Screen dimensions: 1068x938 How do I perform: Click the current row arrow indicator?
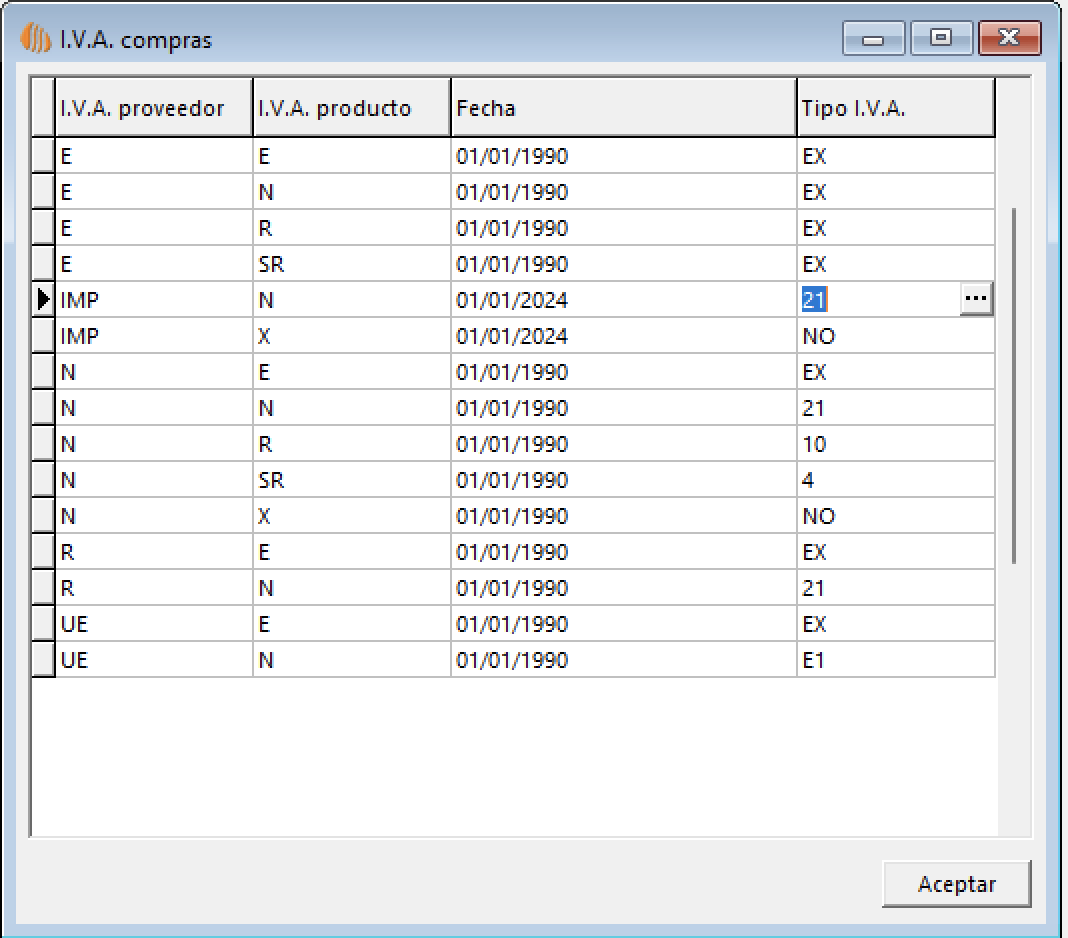pyautogui.click(x=43, y=299)
